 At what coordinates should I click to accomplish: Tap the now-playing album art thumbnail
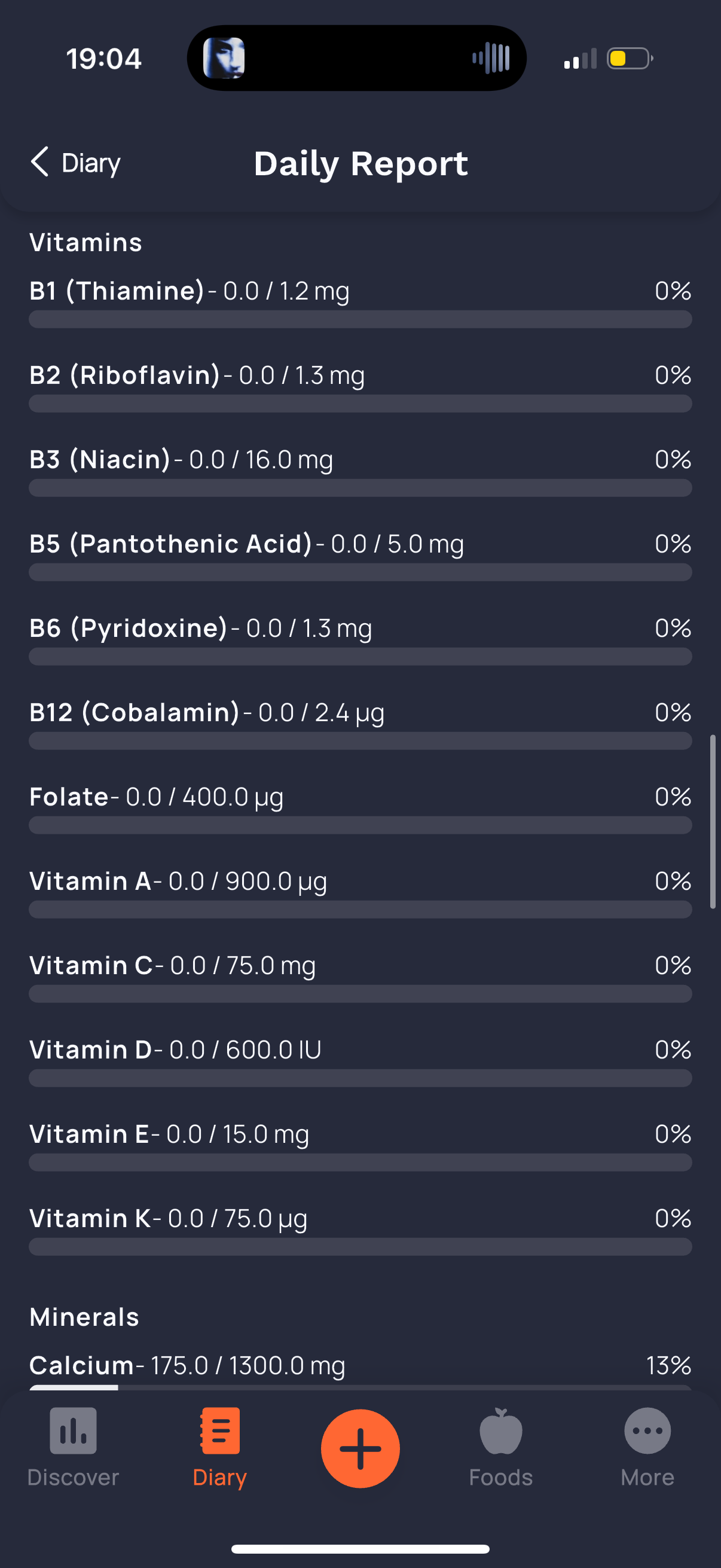click(224, 59)
